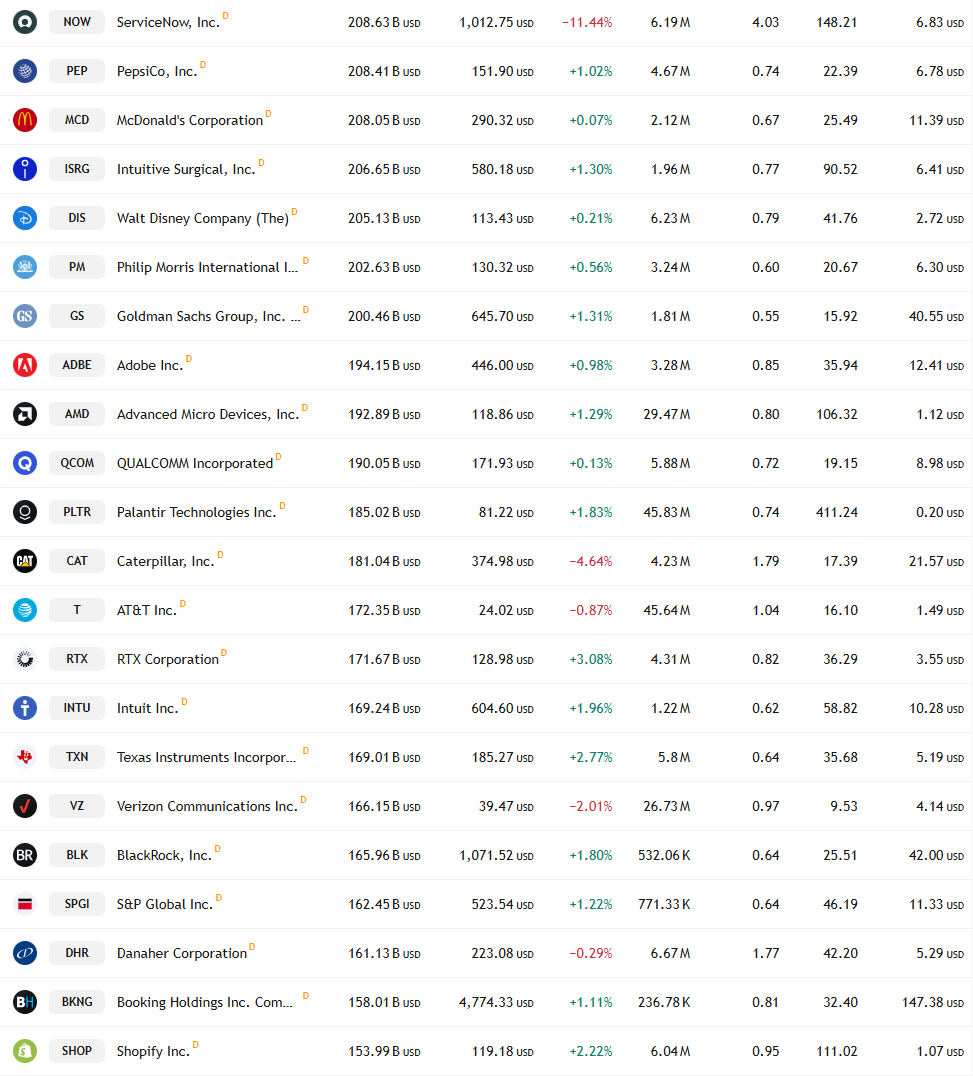The image size is (973, 1076).
Task: Select Goldman Sachs 40.55 USD EPS
Action: (936, 316)
